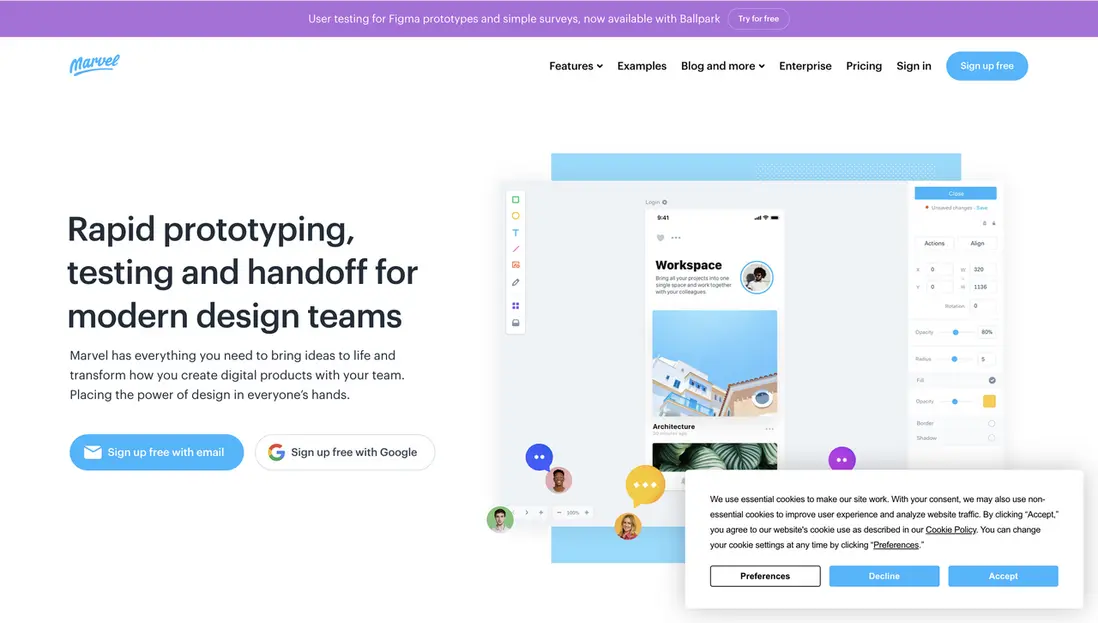Open the Examples page

641,66
